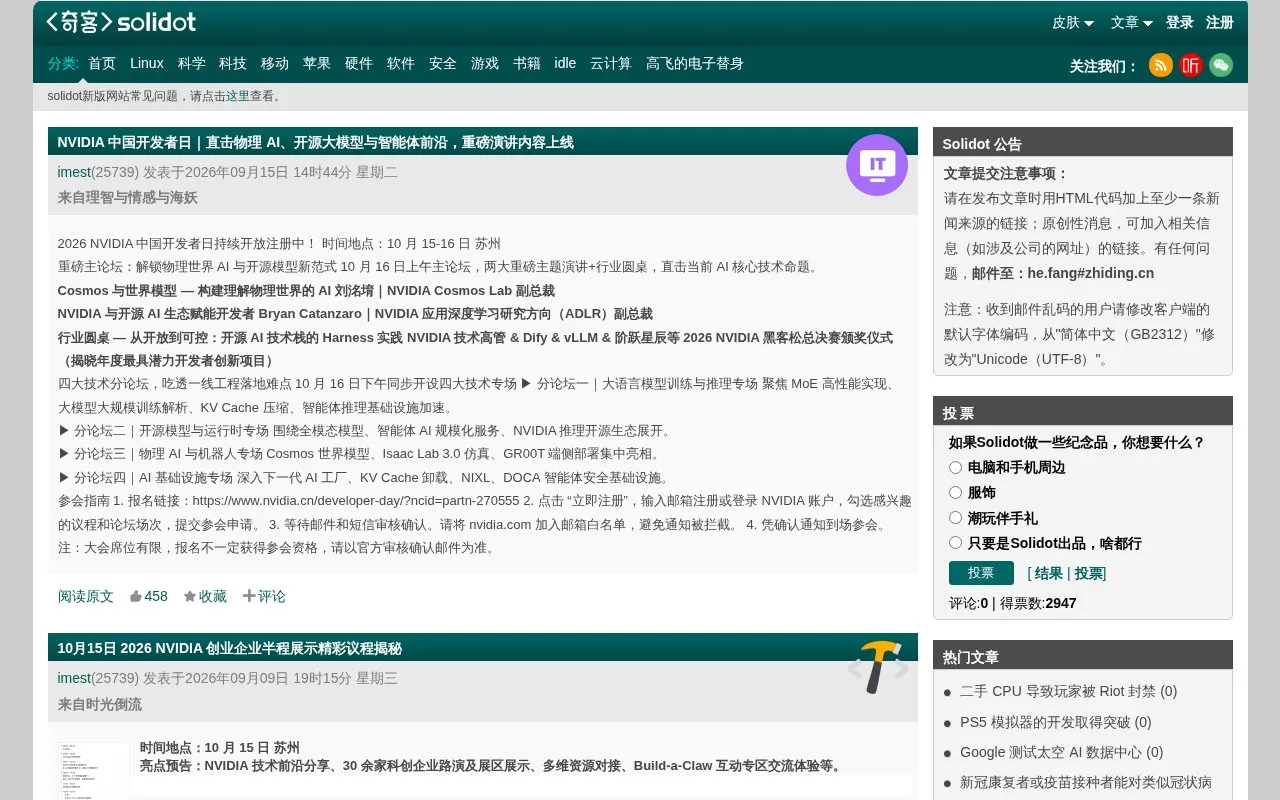Select 潮玩伴手礼 poll option
This screenshot has width=1280, height=800.
(x=955, y=517)
